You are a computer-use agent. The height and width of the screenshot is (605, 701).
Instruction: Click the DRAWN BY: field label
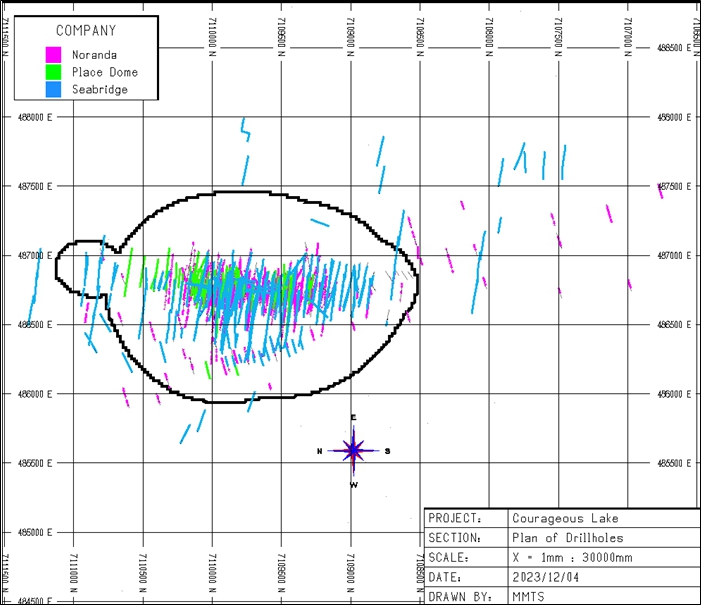pyautogui.click(x=458, y=596)
